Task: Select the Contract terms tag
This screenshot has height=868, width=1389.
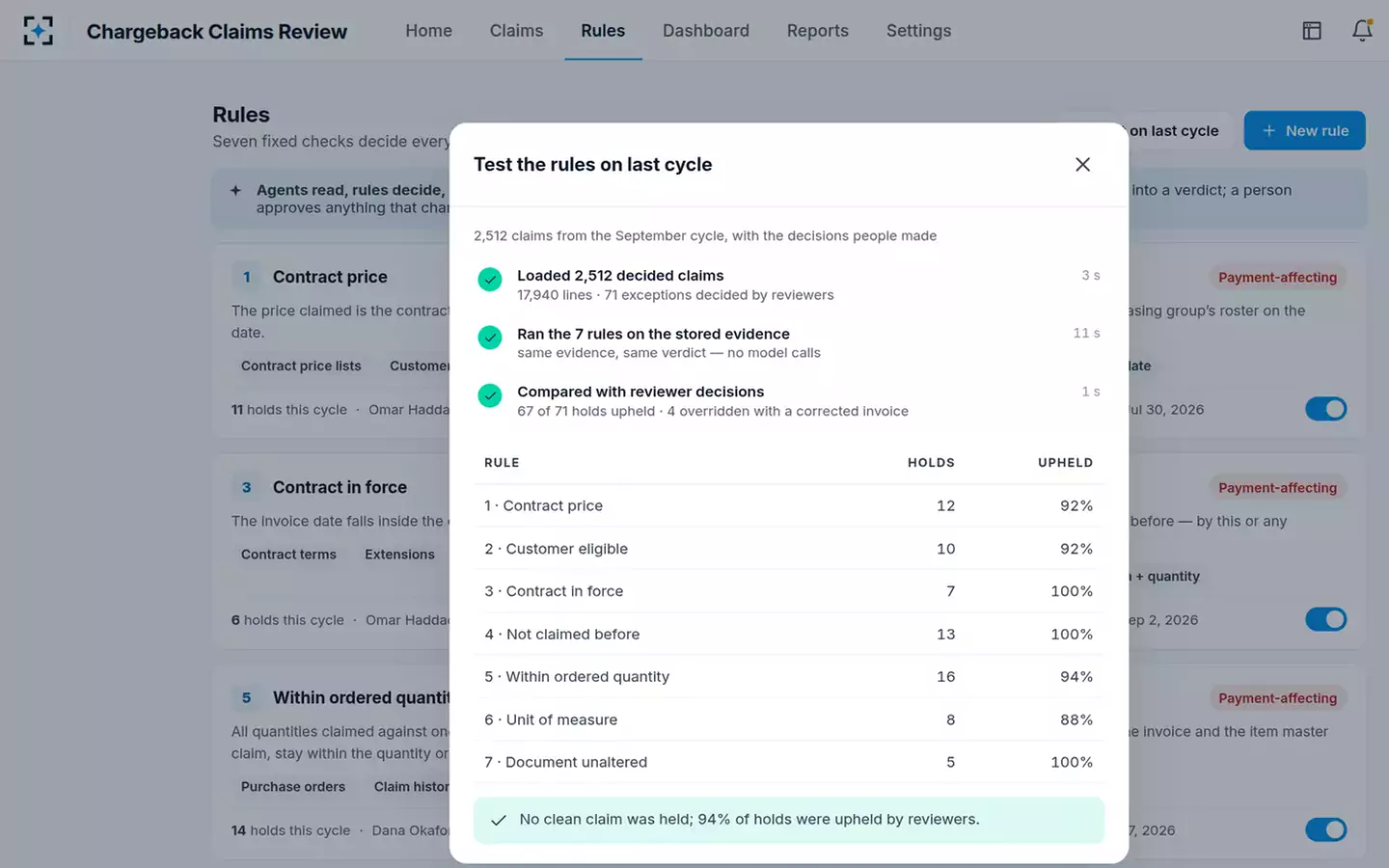Action: click(288, 555)
